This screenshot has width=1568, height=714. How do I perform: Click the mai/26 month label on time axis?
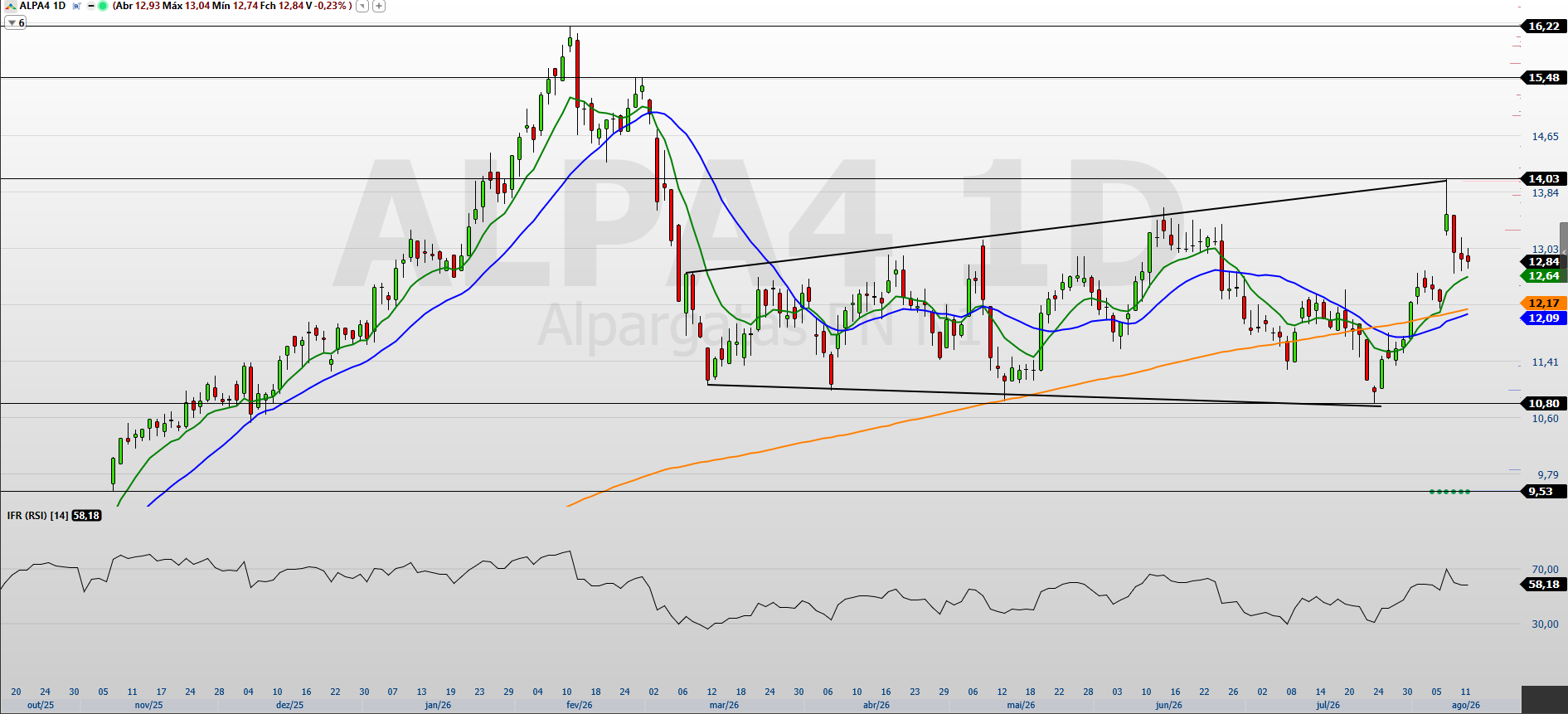(1021, 705)
